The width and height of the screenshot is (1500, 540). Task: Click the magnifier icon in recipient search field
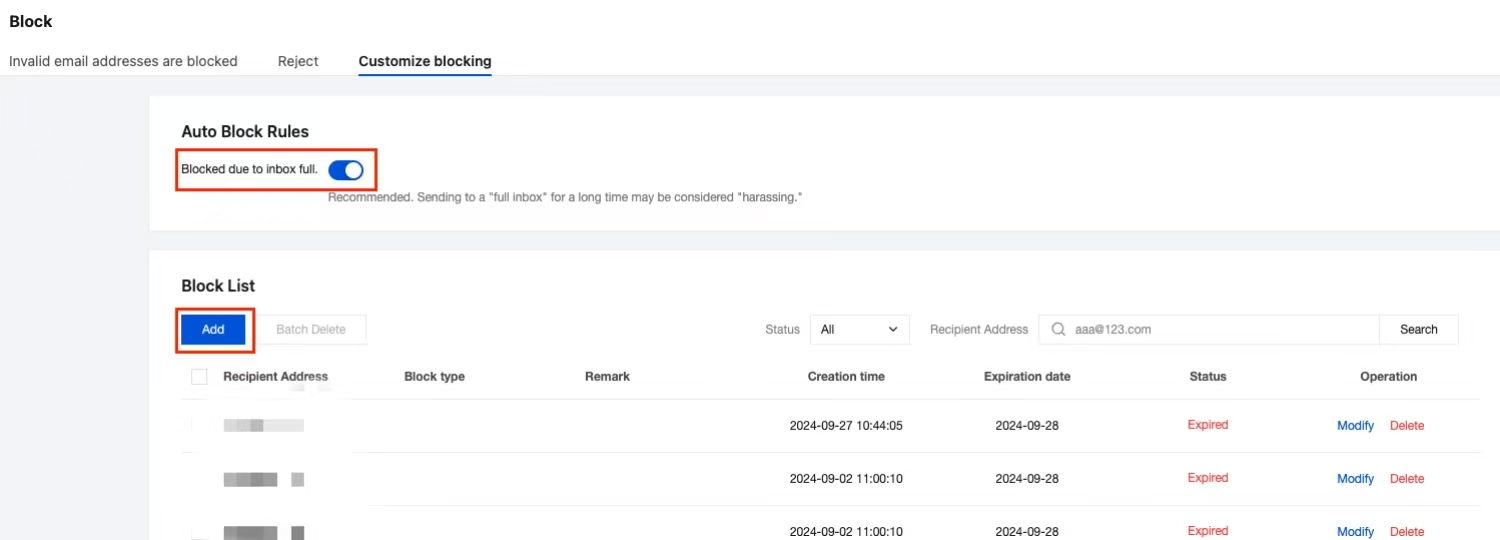[1057, 329]
